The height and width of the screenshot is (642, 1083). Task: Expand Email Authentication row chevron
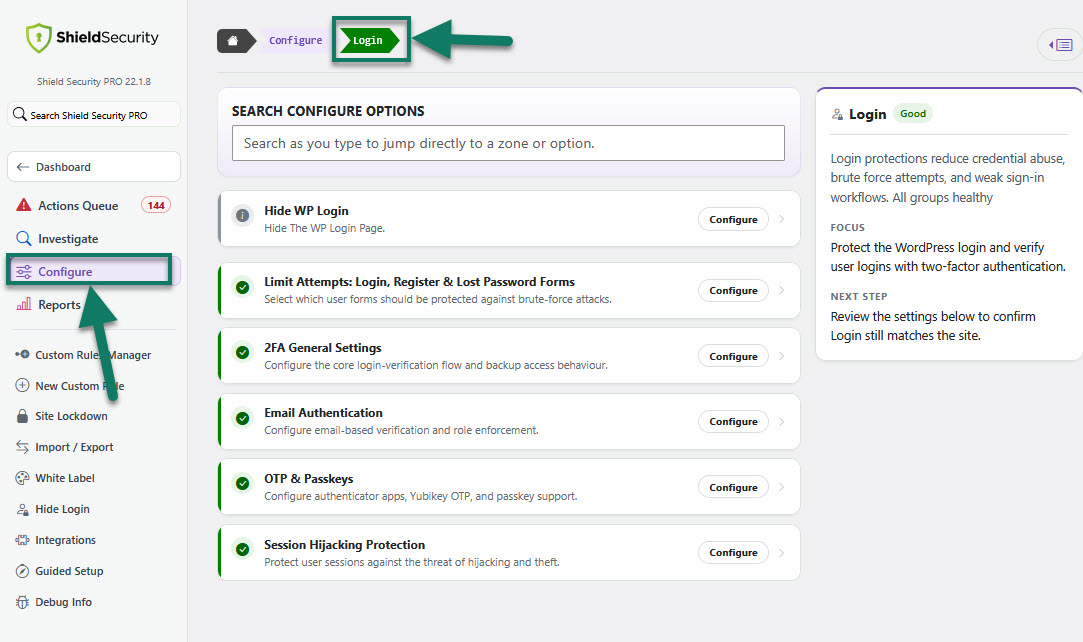[x=782, y=421]
